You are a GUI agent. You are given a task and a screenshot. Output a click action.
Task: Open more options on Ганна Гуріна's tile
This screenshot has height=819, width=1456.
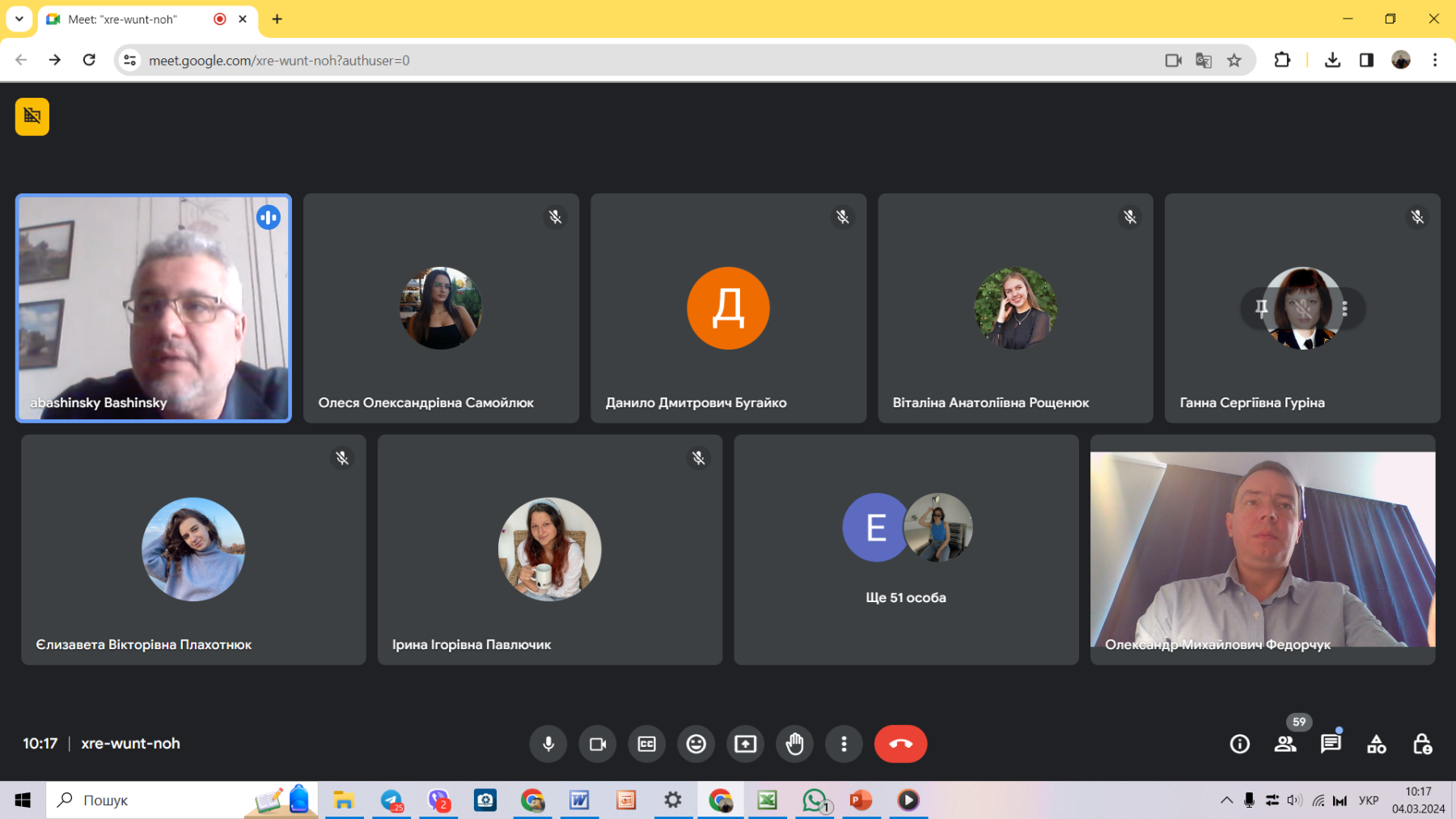tap(1344, 308)
